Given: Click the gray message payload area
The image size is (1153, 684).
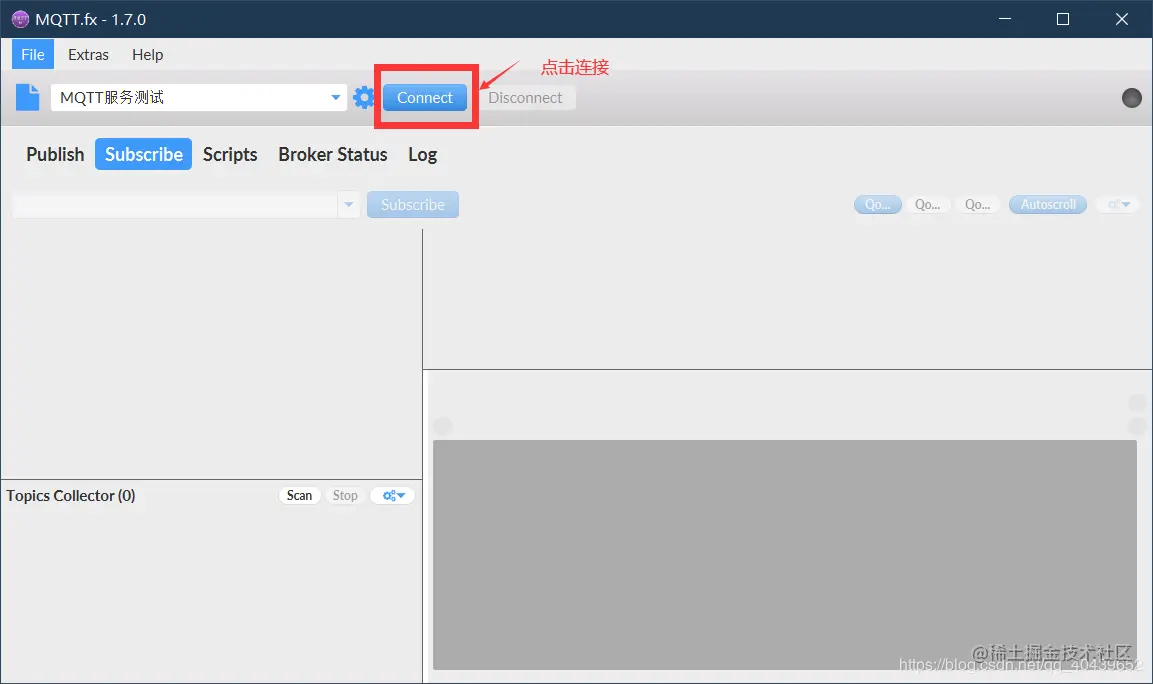Looking at the screenshot, I should click(785, 555).
